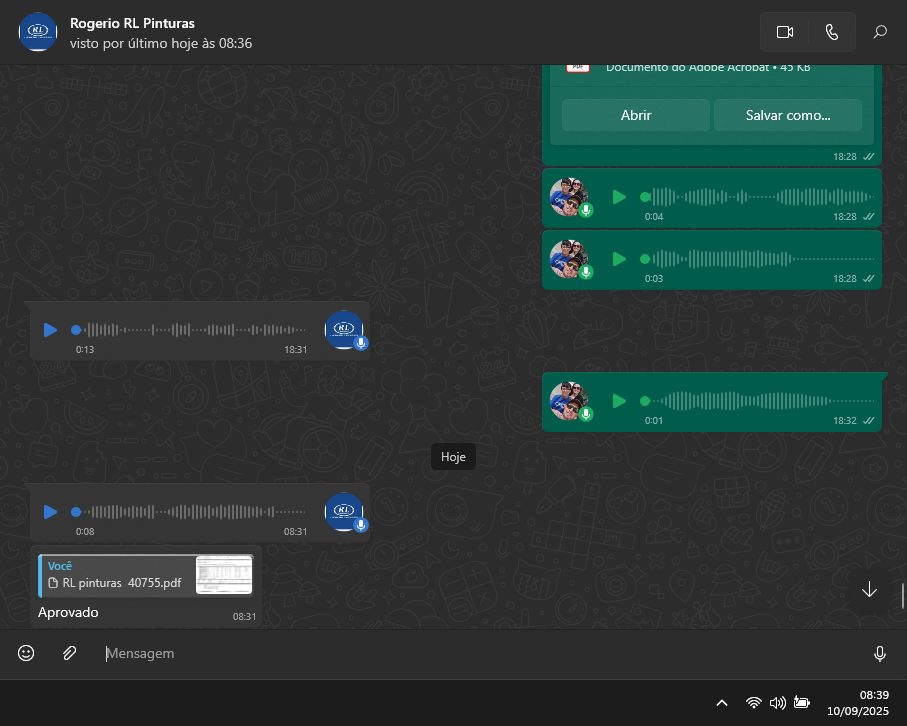Play the 0:04 sent voice message
The width and height of the screenshot is (907, 726).
(x=619, y=197)
